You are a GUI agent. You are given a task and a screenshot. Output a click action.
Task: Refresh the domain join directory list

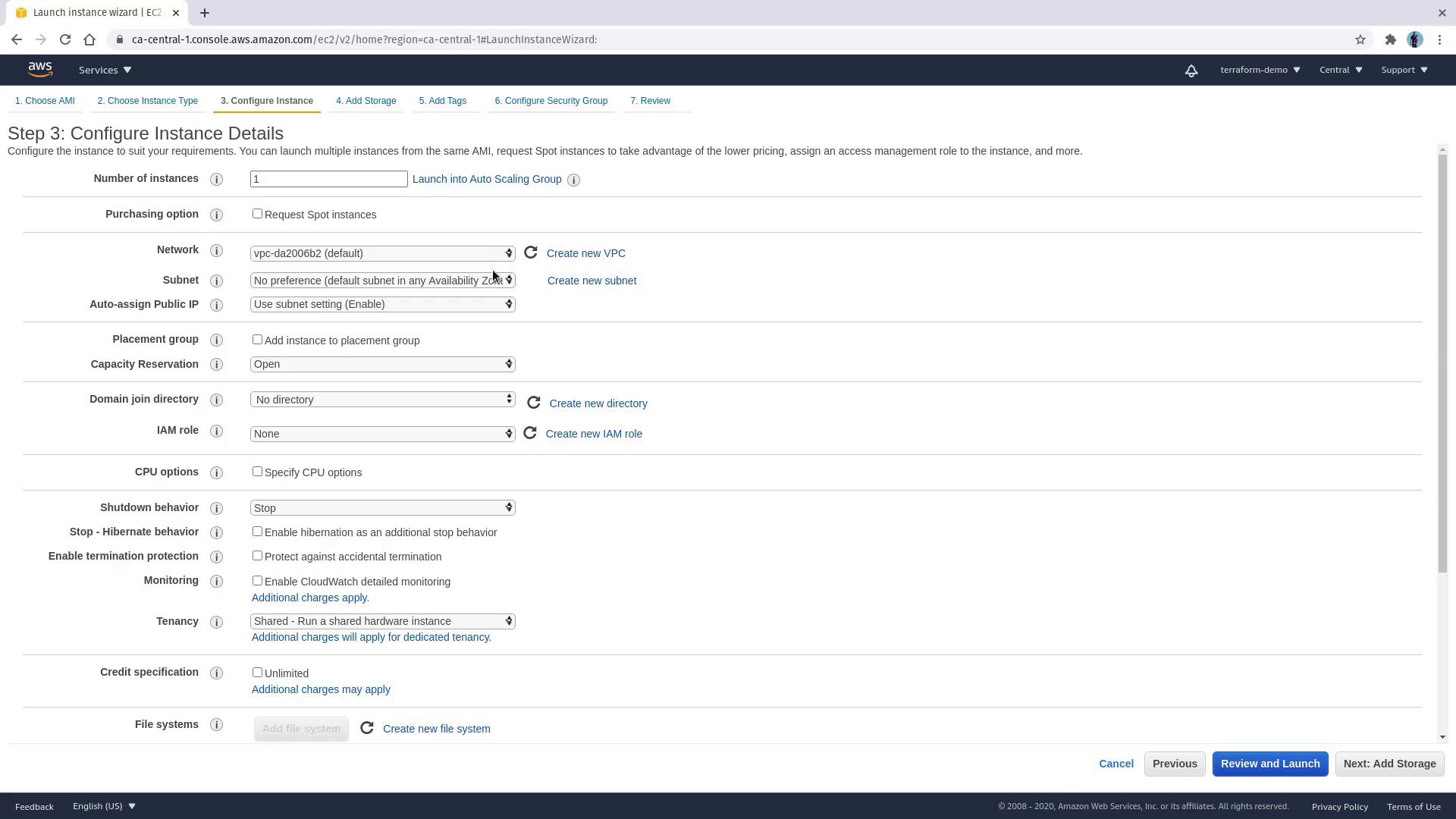tap(533, 403)
